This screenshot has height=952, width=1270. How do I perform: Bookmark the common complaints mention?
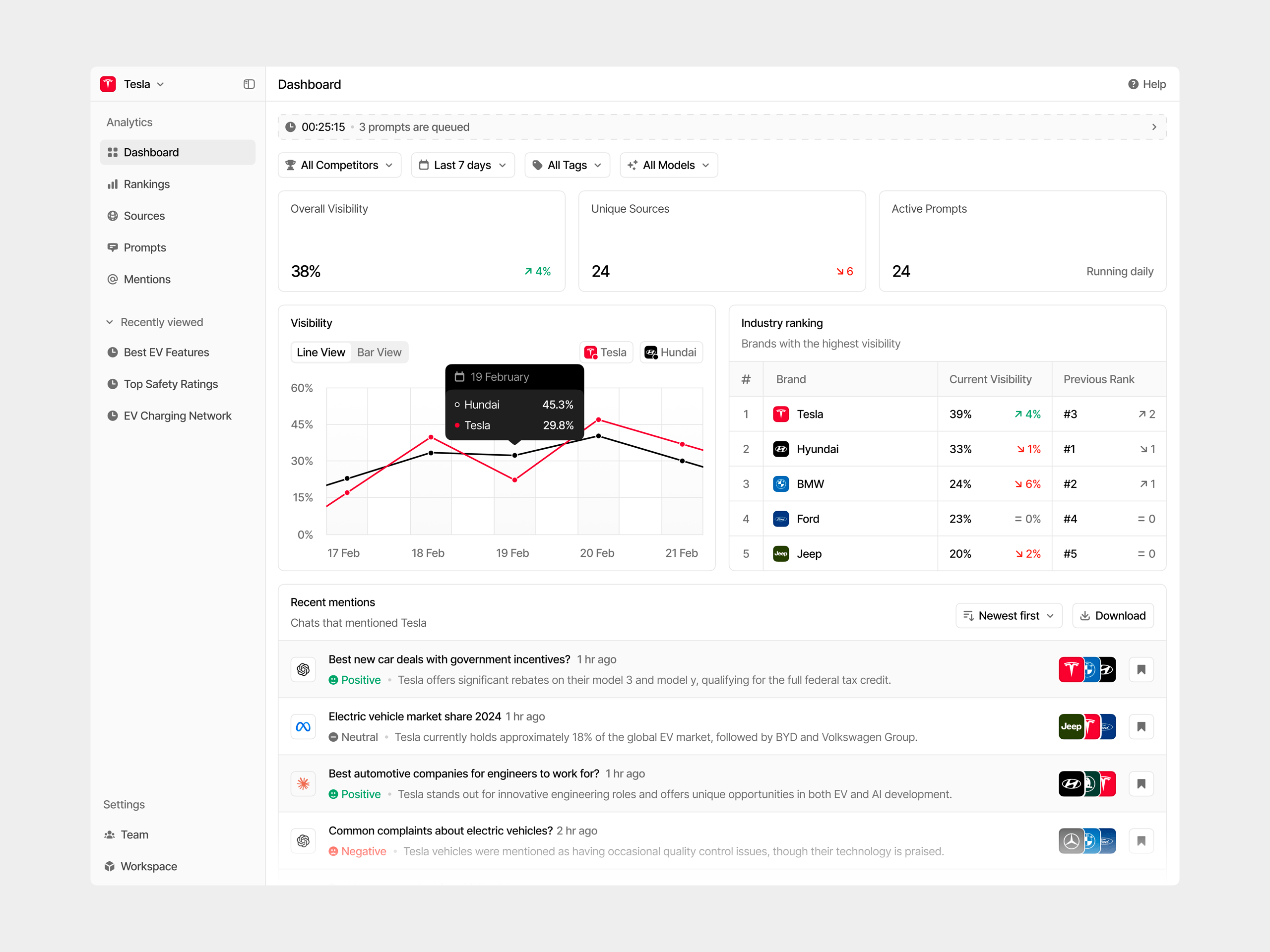pyautogui.click(x=1142, y=841)
